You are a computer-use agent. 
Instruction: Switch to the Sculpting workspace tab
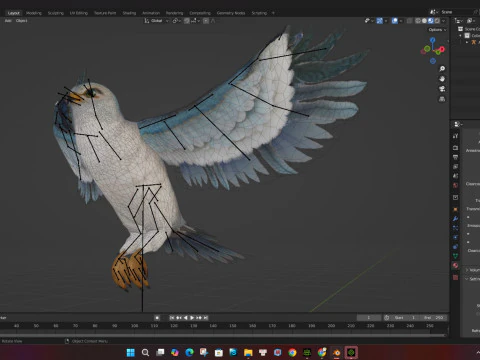coord(55,13)
